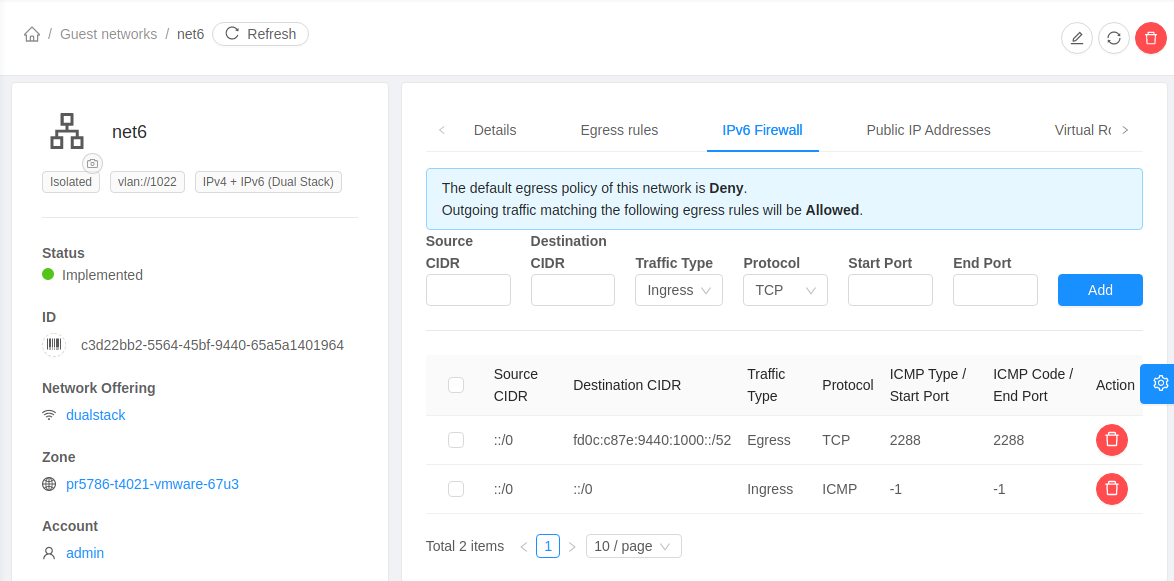Change the 10 / page pagination dropdown

point(633,546)
